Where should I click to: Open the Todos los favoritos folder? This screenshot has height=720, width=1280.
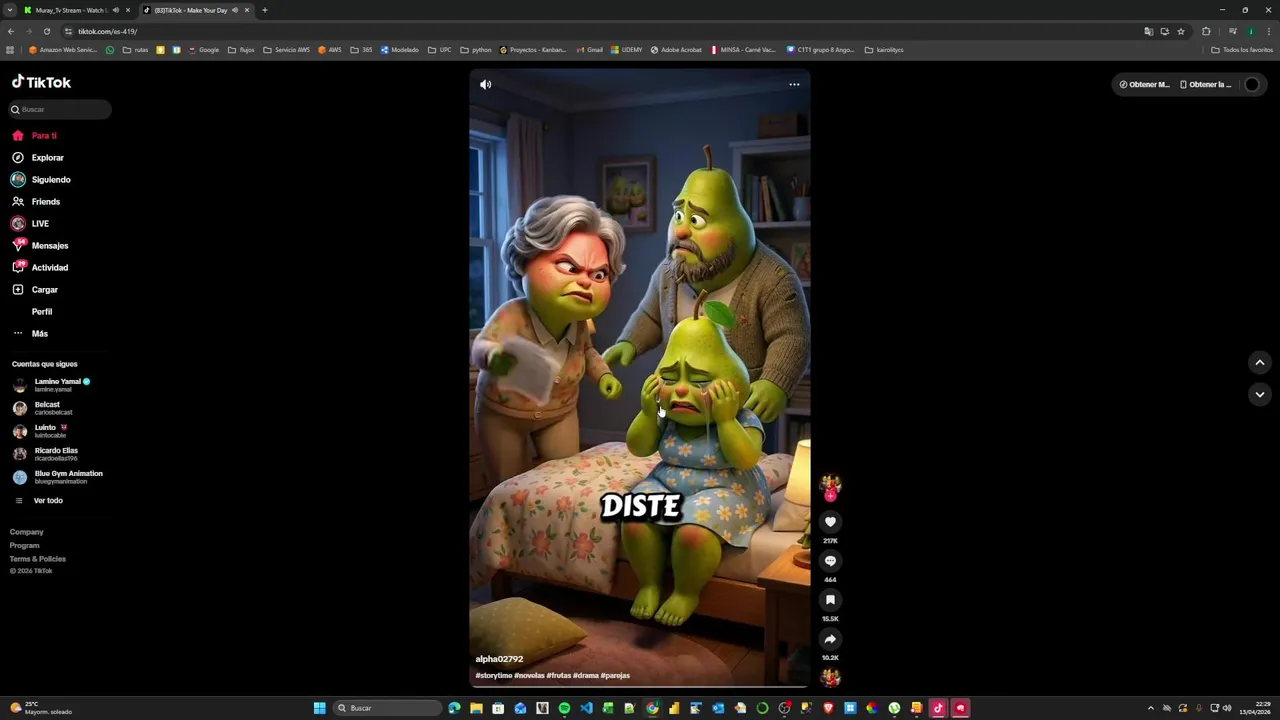click(1242, 50)
